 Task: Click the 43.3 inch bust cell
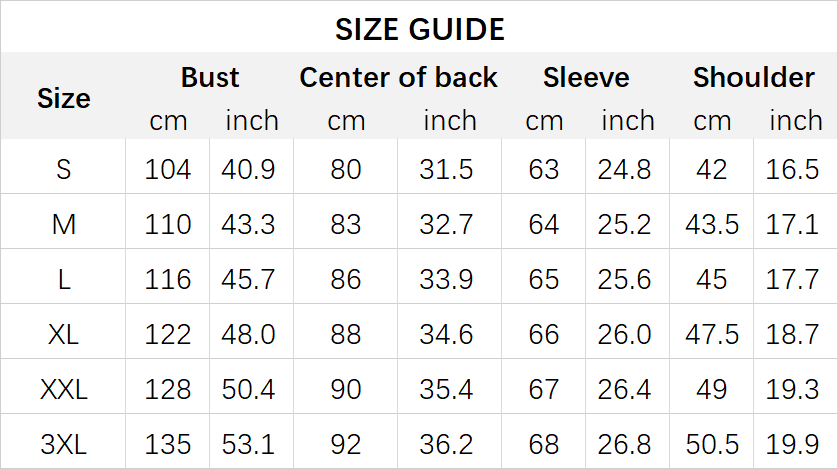tap(249, 224)
